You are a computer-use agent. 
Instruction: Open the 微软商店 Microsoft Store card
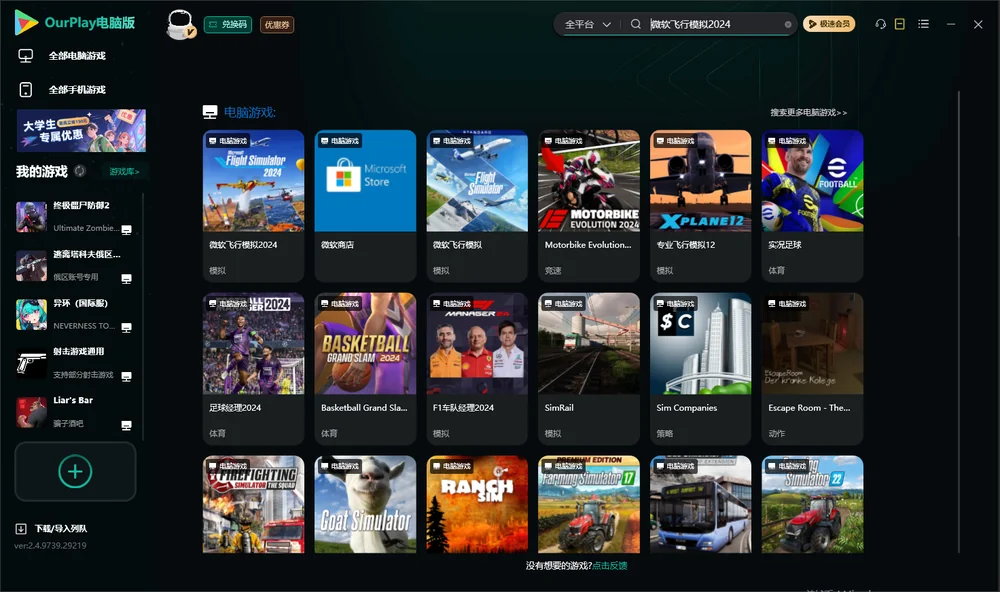click(x=365, y=205)
